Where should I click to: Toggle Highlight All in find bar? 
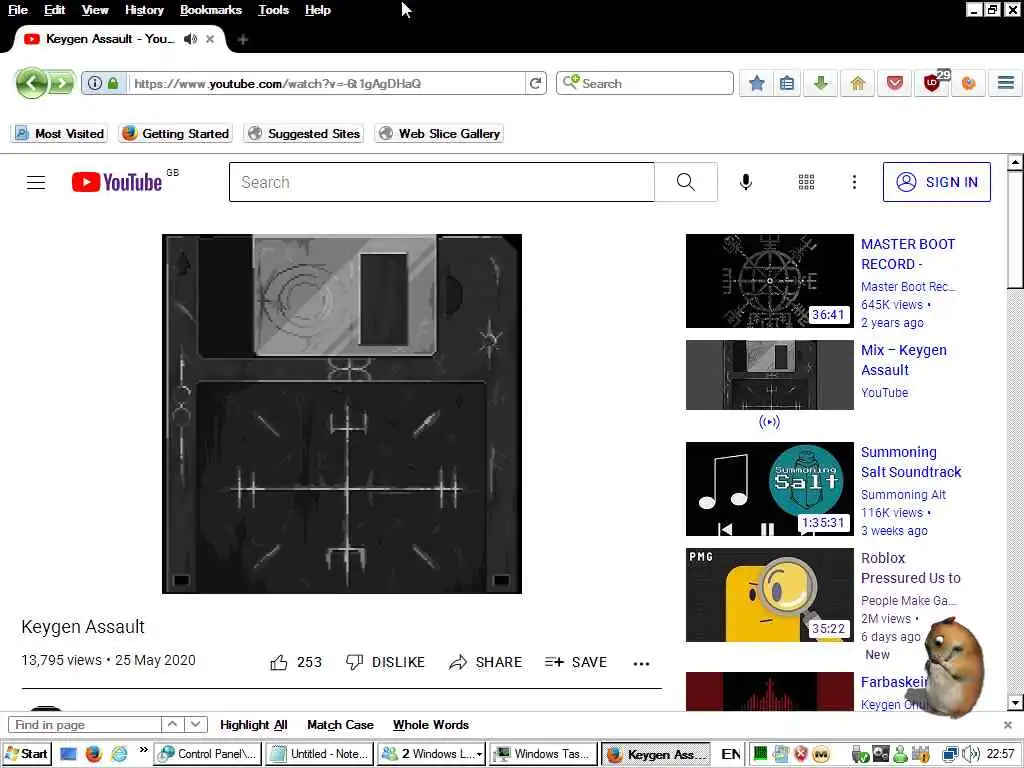click(x=253, y=725)
